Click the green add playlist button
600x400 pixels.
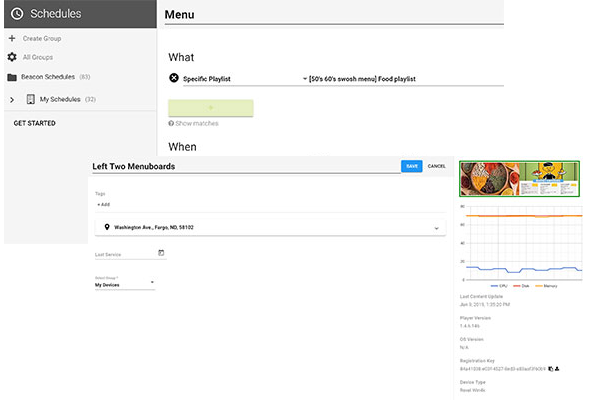click(210, 108)
